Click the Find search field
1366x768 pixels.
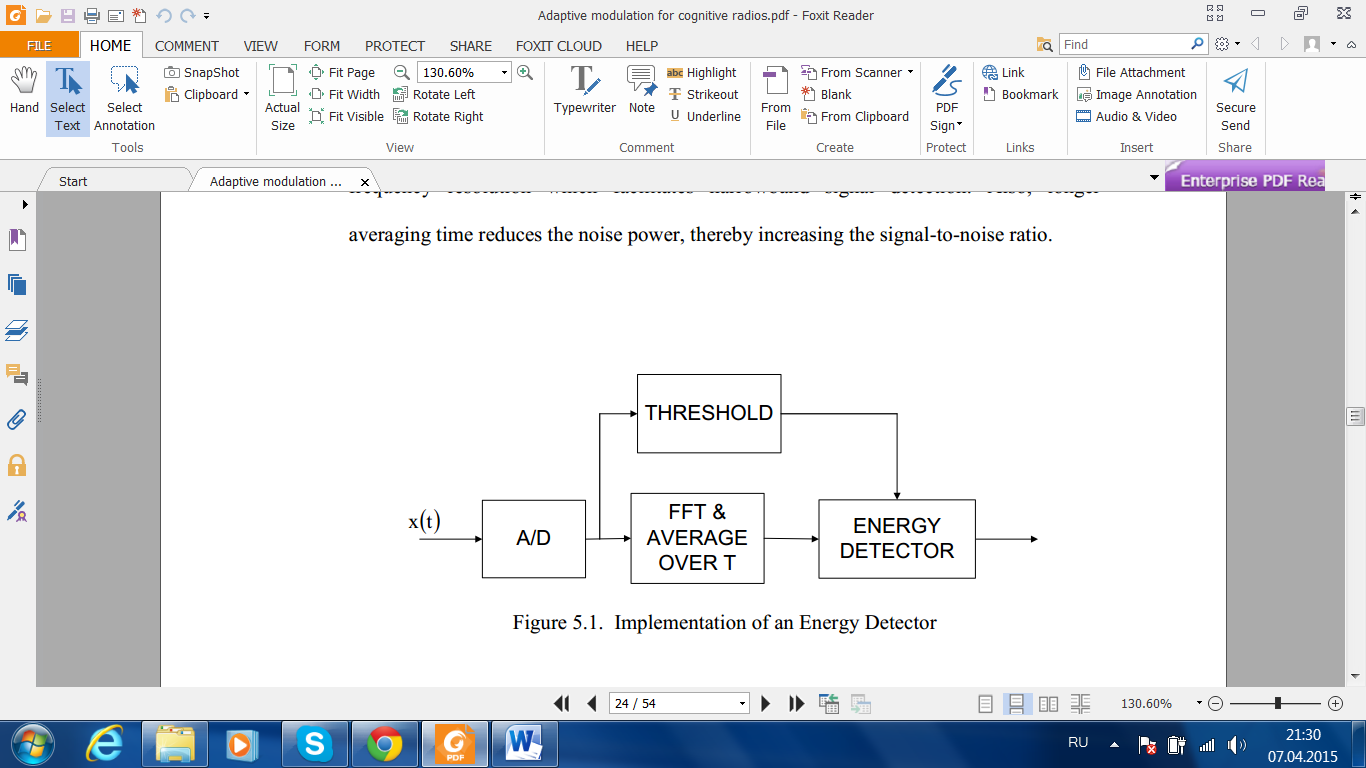(x=1123, y=44)
